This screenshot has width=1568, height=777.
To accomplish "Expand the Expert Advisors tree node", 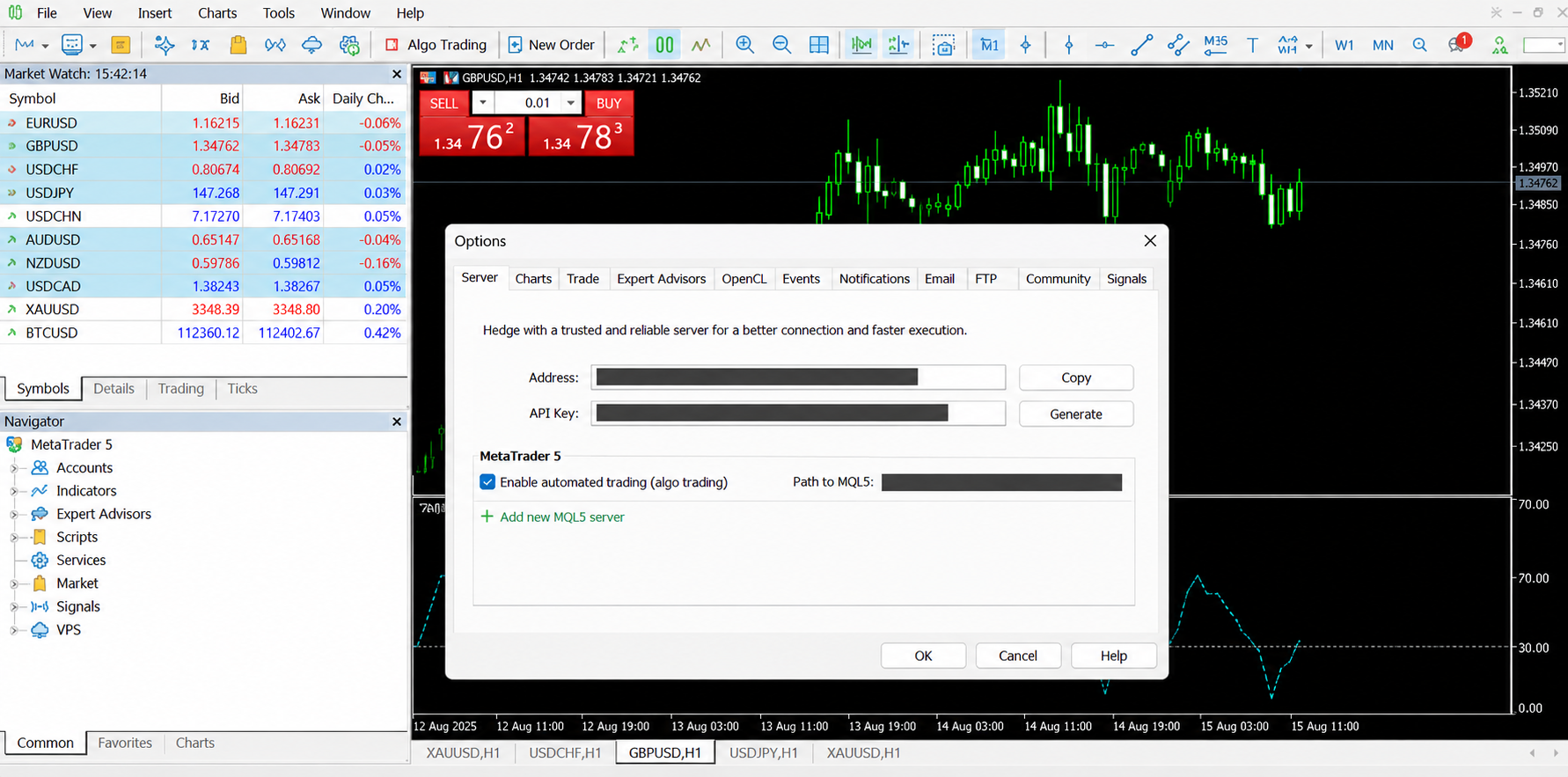I will pyautogui.click(x=14, y=514).
